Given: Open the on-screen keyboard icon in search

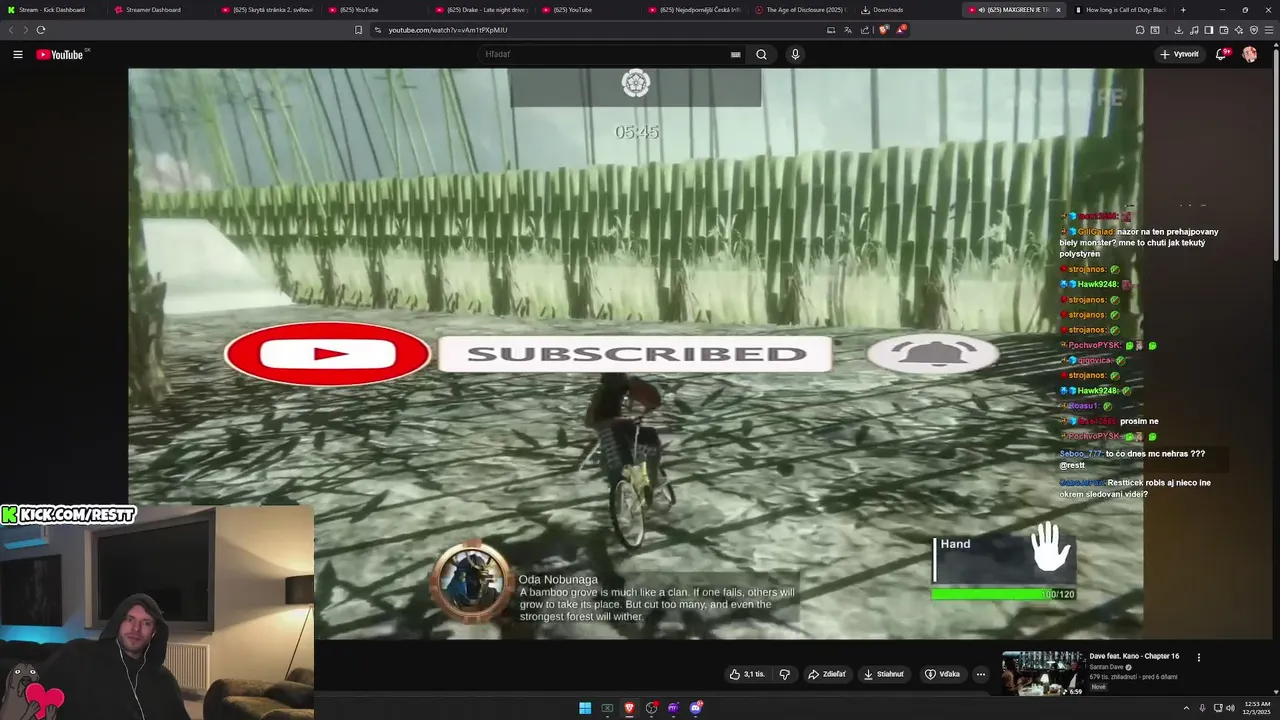Looking at the screenshot, I should (736, 55).
